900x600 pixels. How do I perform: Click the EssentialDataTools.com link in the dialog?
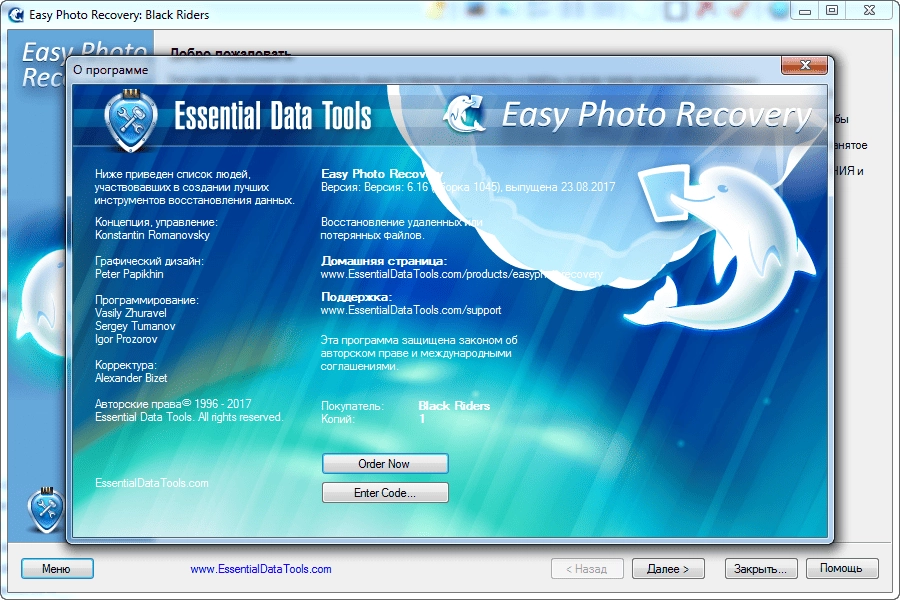coord(152,483)
